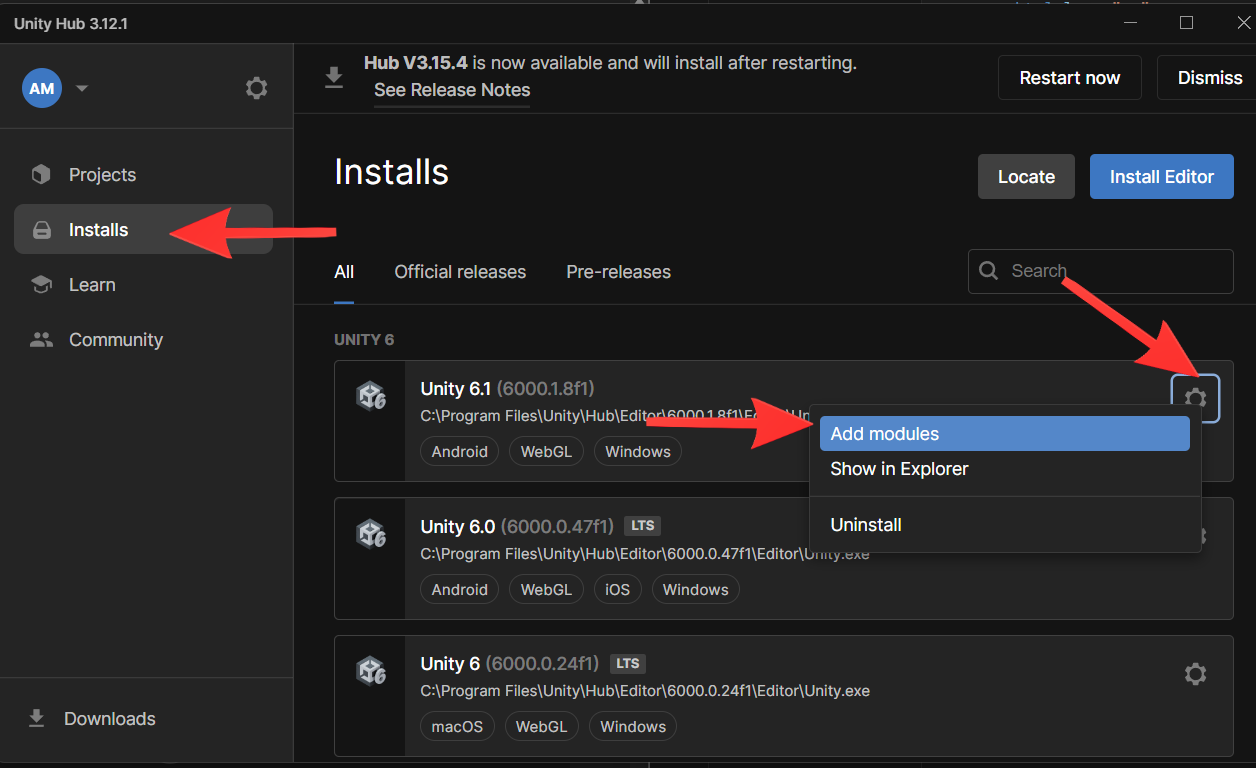Choose Show in Explorer from the menu
This screenshot has width=1256, height=768.
coord(898,468)
